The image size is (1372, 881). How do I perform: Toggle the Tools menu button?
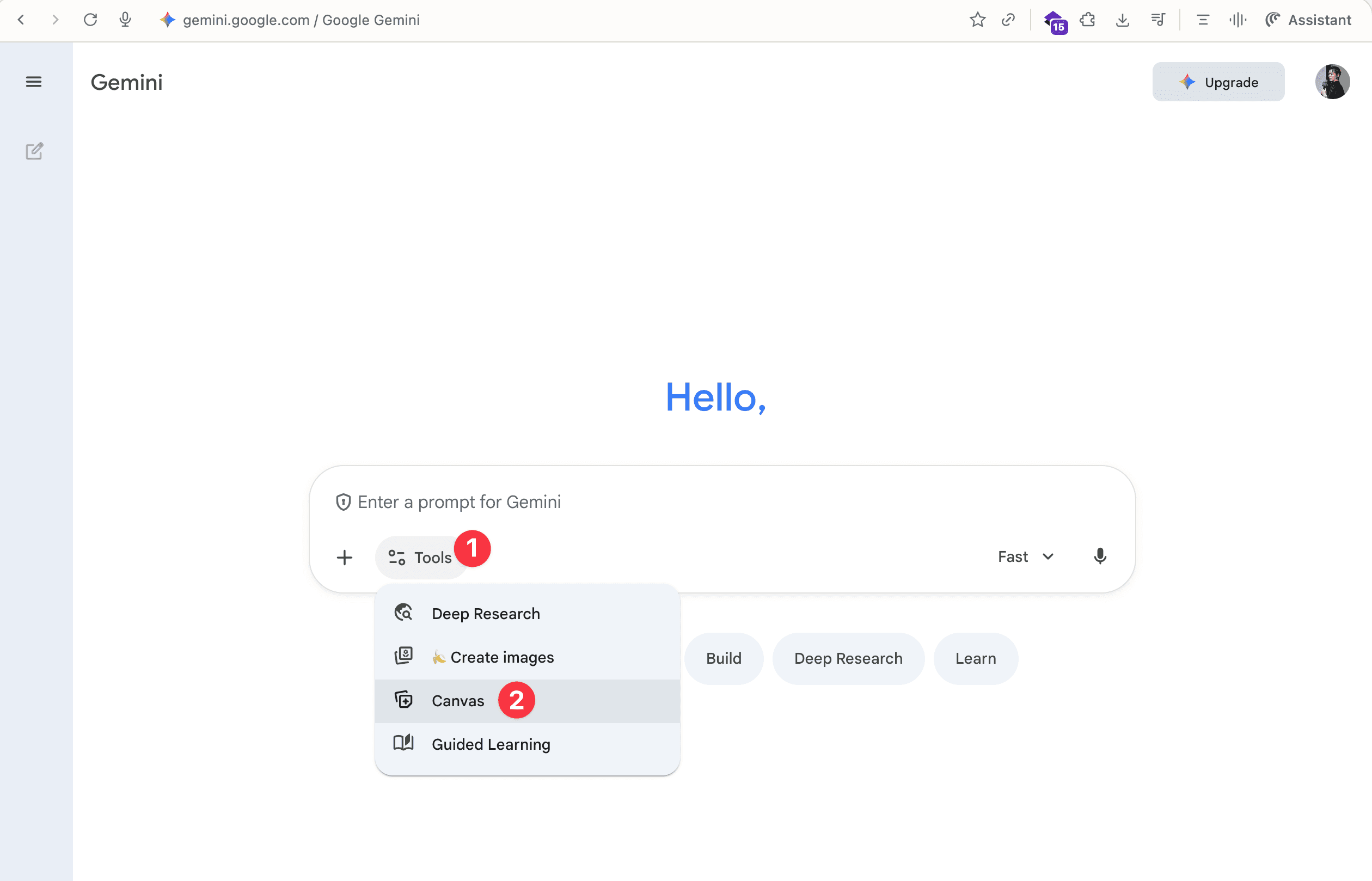(x=420, y=557)
